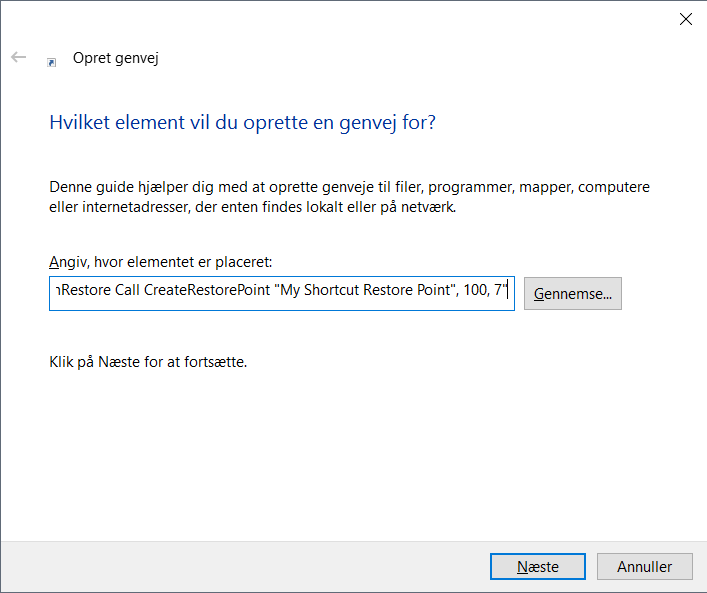Click the back arrow in the wizard header
The width and height of the screenshot is (707, 593).
tap(18, 57)
